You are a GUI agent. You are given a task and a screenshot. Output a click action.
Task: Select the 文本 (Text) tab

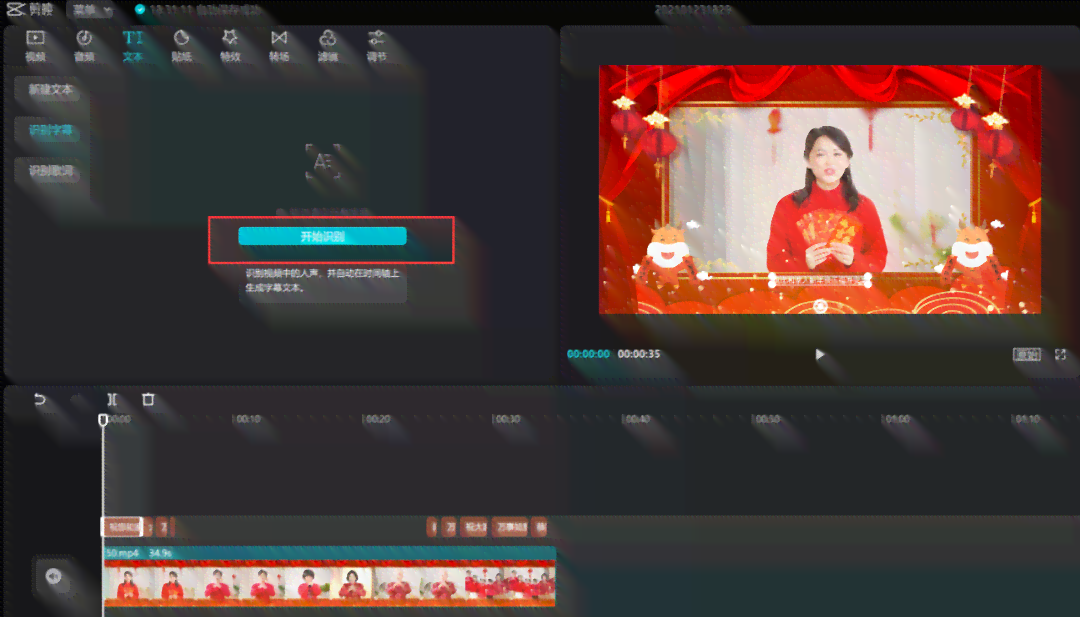133,45
